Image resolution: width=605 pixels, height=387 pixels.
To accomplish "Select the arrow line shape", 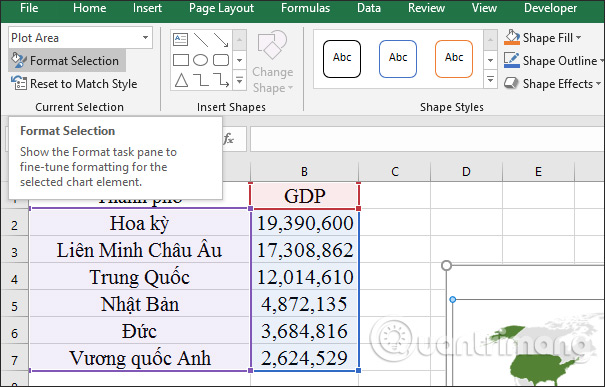I will pyautogui.click(x=221, y=39).
